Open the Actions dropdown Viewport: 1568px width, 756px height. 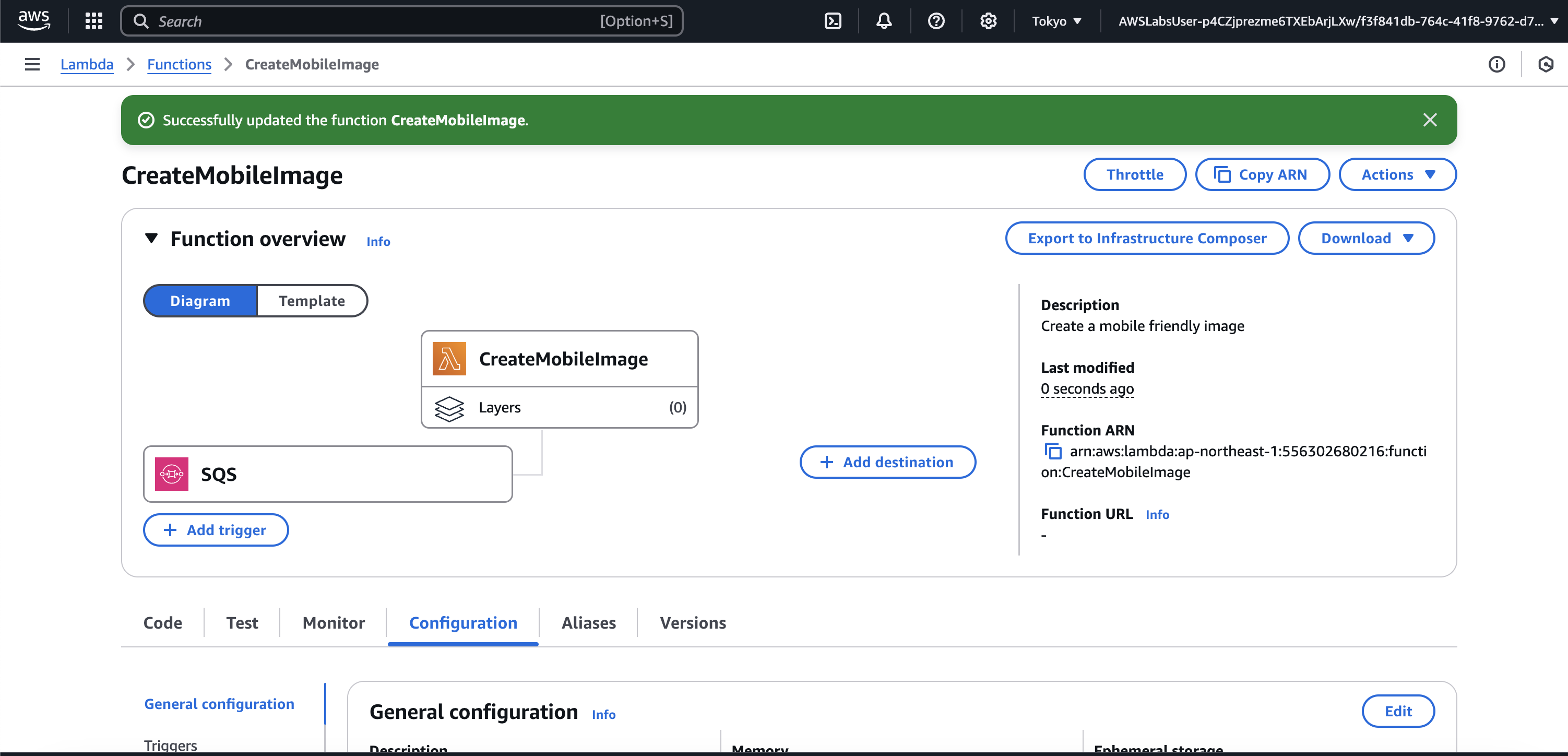pos(1397,175)
